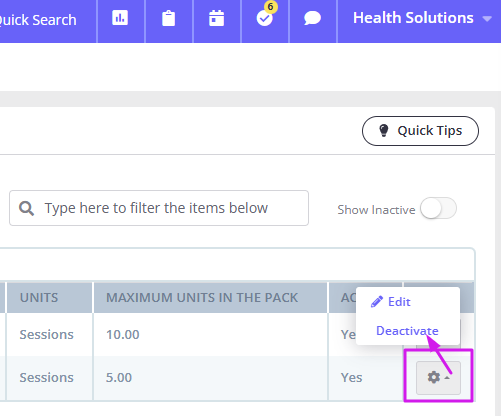The width and height of the screenshot is (501, 416).
Task: Open the reports bar chart icon
Action: (120, 18)
